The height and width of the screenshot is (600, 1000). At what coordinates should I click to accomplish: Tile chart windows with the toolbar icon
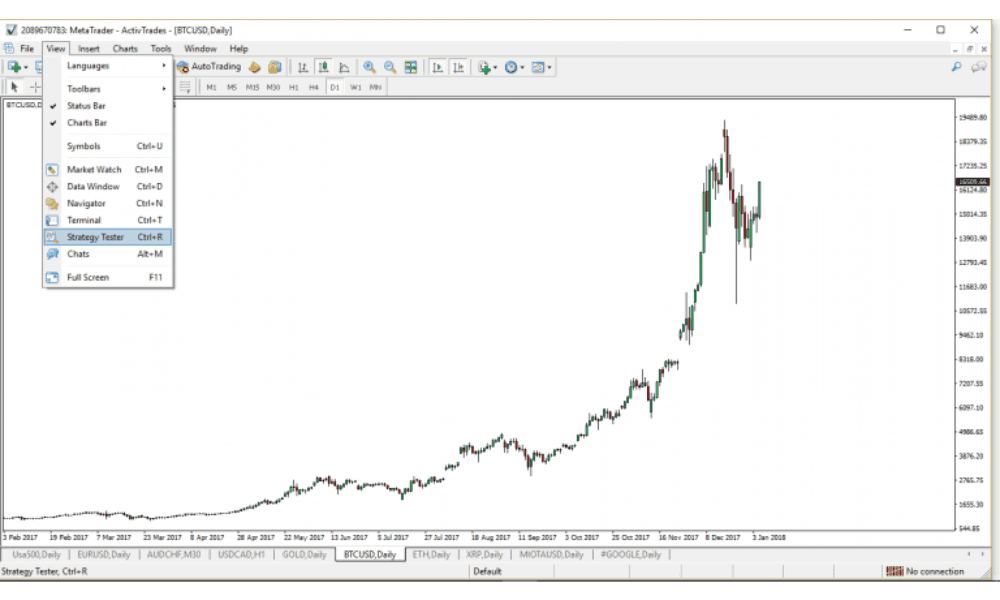coord(410,67)
